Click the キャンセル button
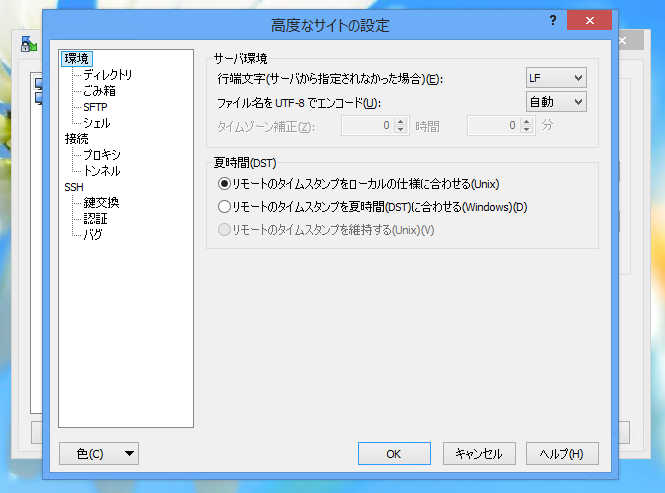665x493 pixels. tap(479, 454)
